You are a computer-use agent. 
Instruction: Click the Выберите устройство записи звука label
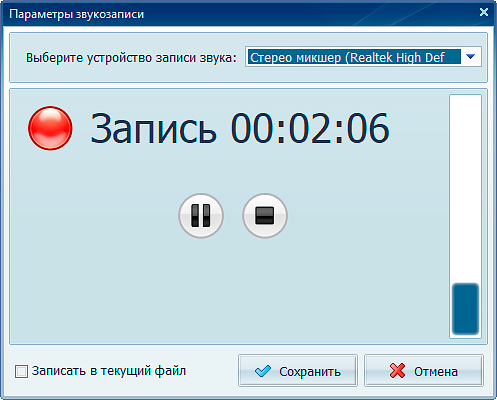coord(131,58)
